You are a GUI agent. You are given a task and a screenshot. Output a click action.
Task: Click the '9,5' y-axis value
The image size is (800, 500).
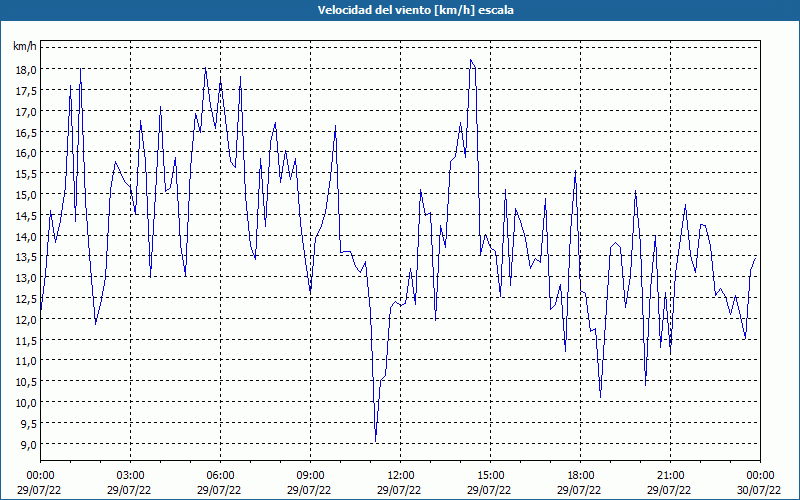point(28,423)
